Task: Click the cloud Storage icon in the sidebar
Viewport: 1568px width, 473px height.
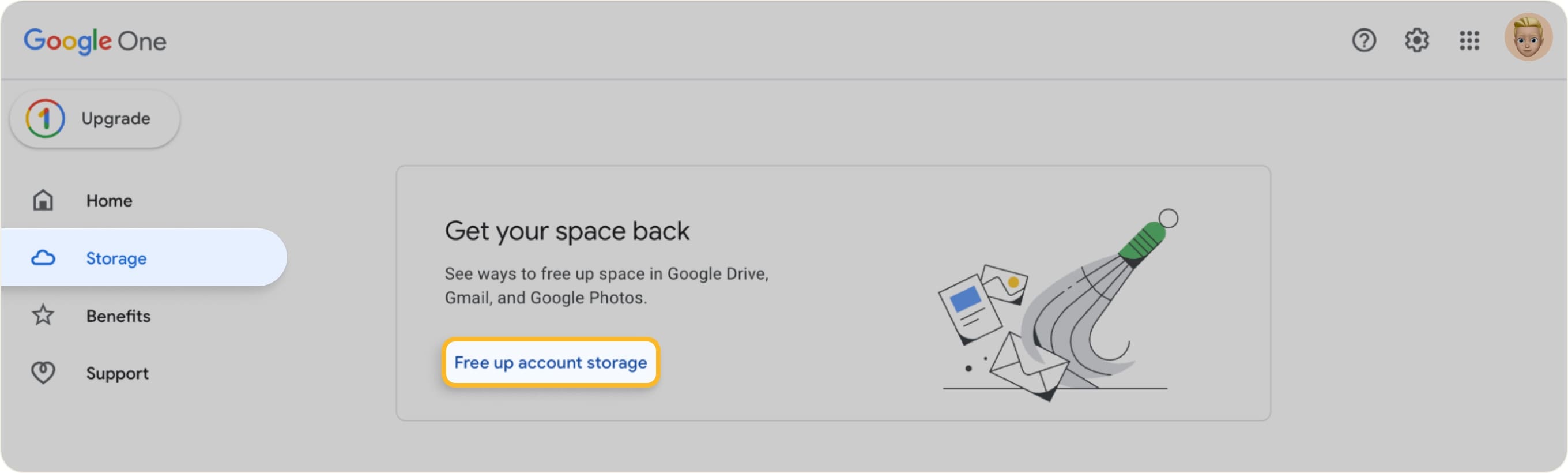Action: [43, 257]
